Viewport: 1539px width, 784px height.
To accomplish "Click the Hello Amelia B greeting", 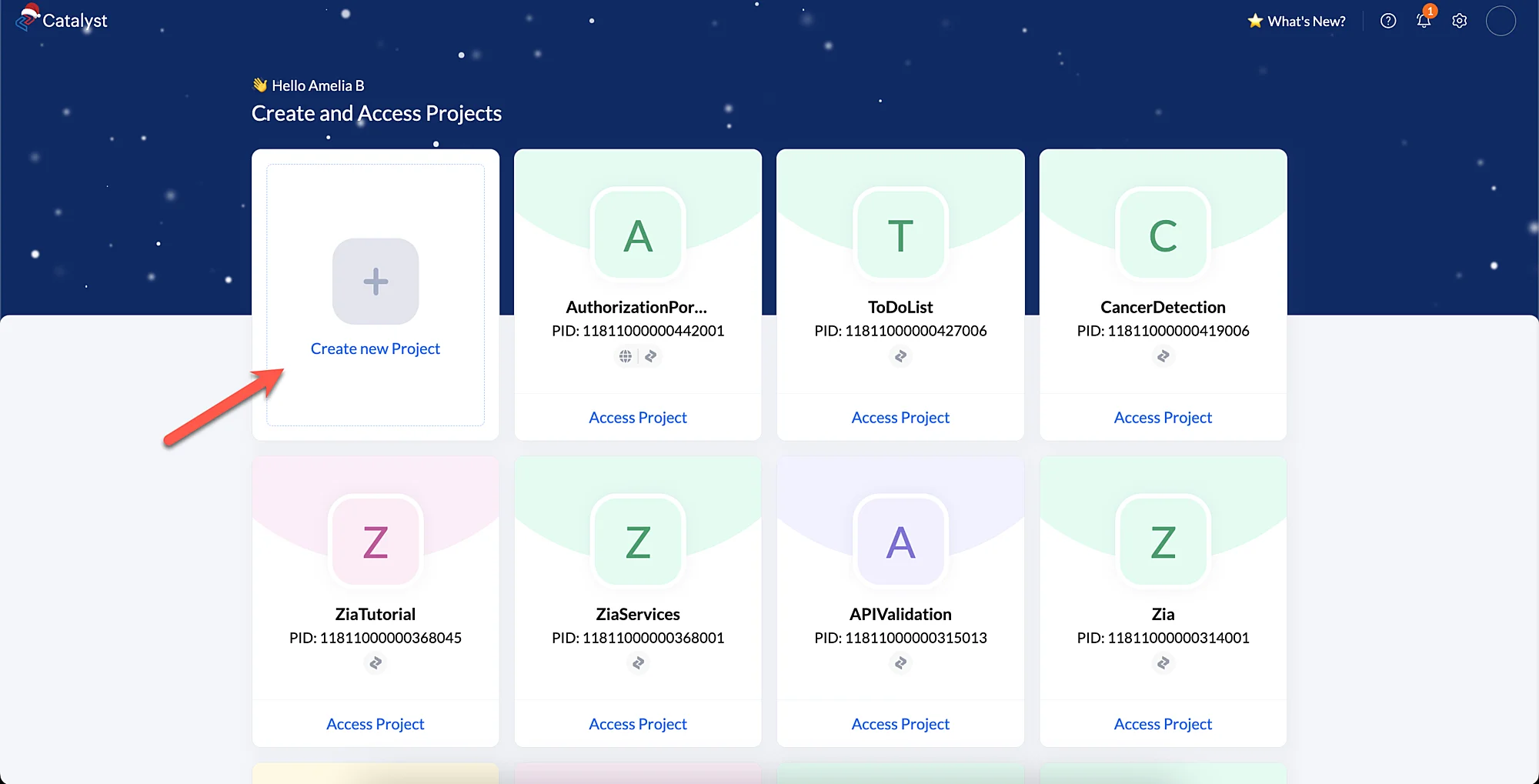I will click(x=318, y=85).
